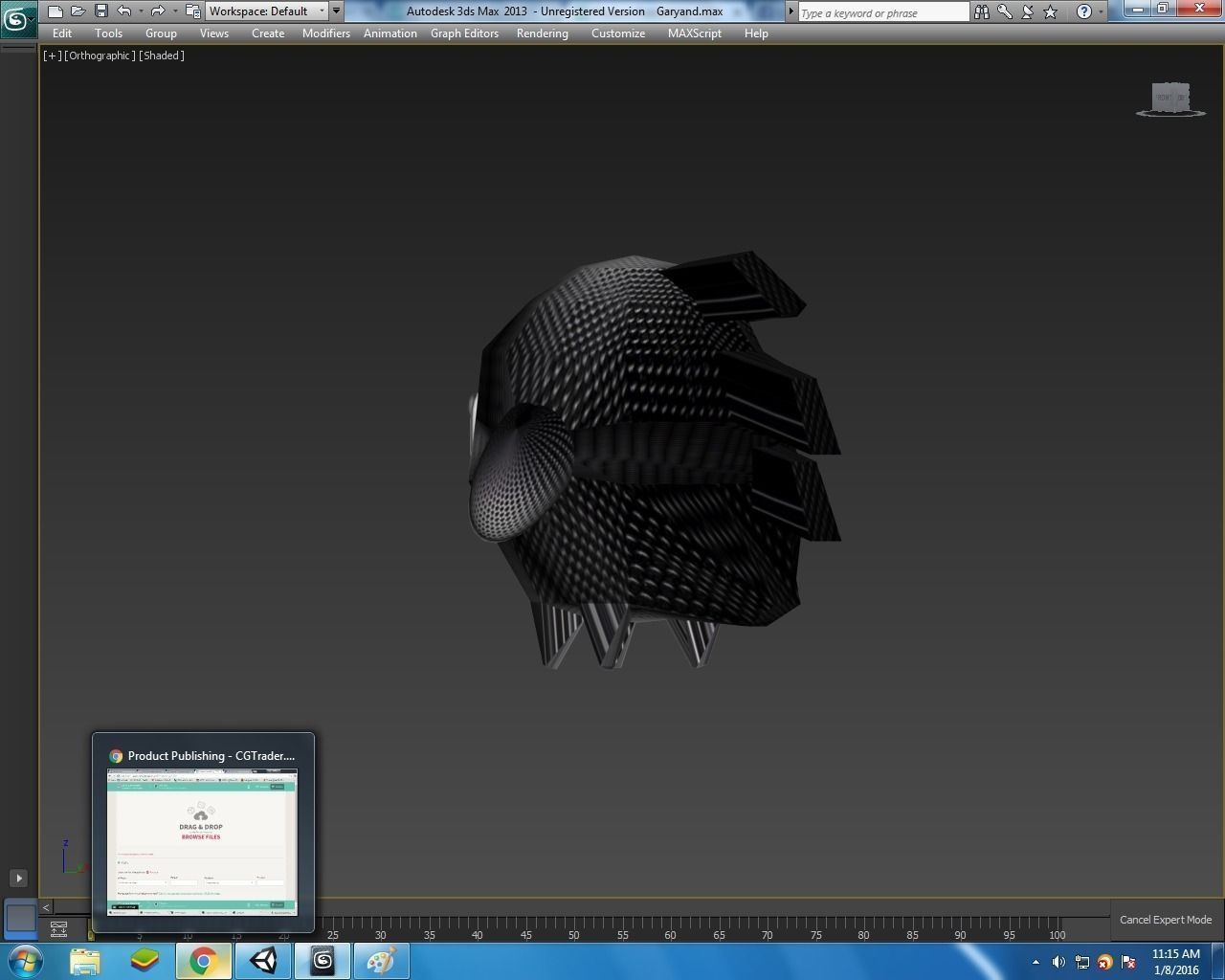Open the Help menu

pos(756,33)
